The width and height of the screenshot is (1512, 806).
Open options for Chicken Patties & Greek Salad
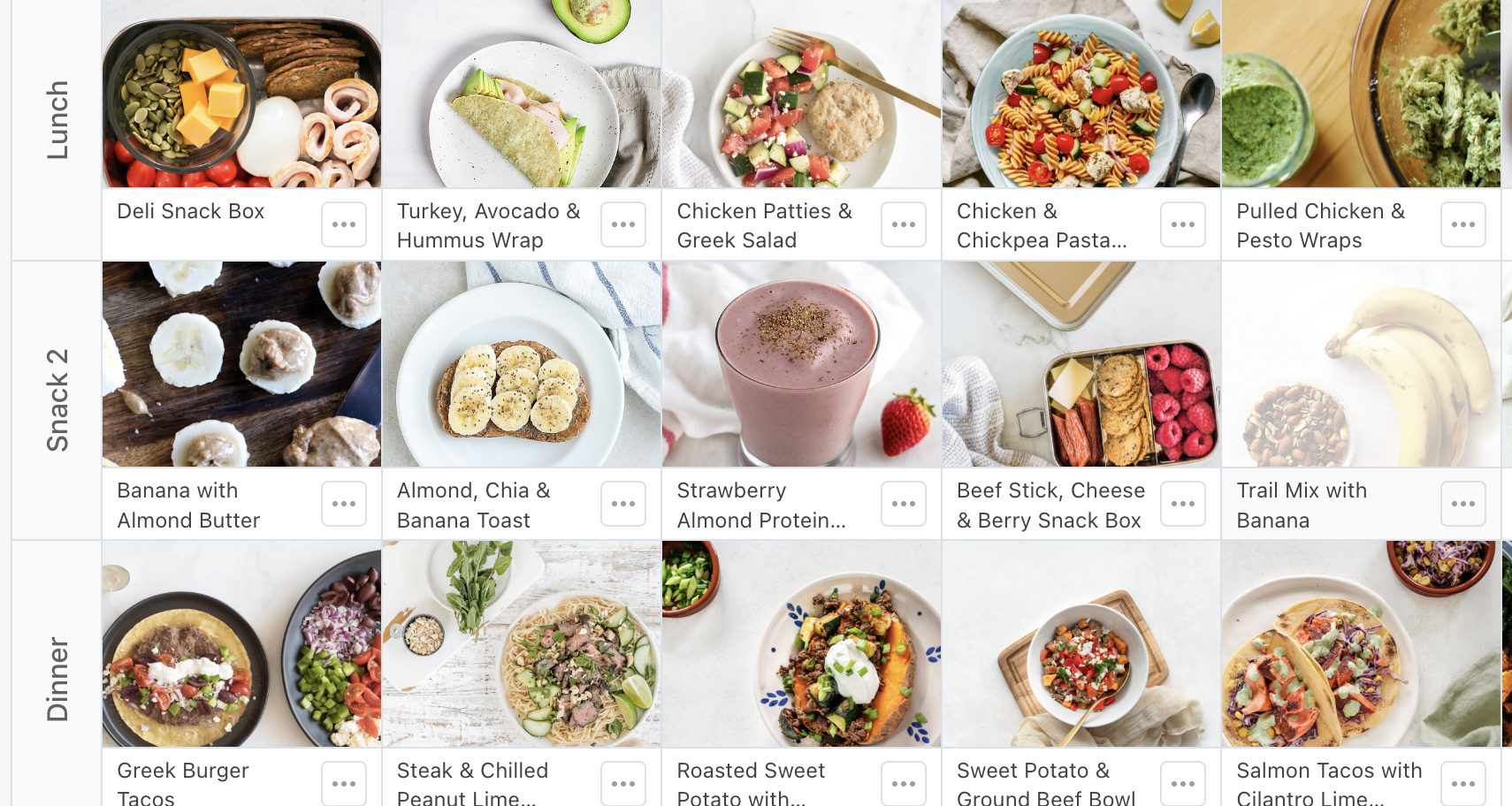(904, 224)
